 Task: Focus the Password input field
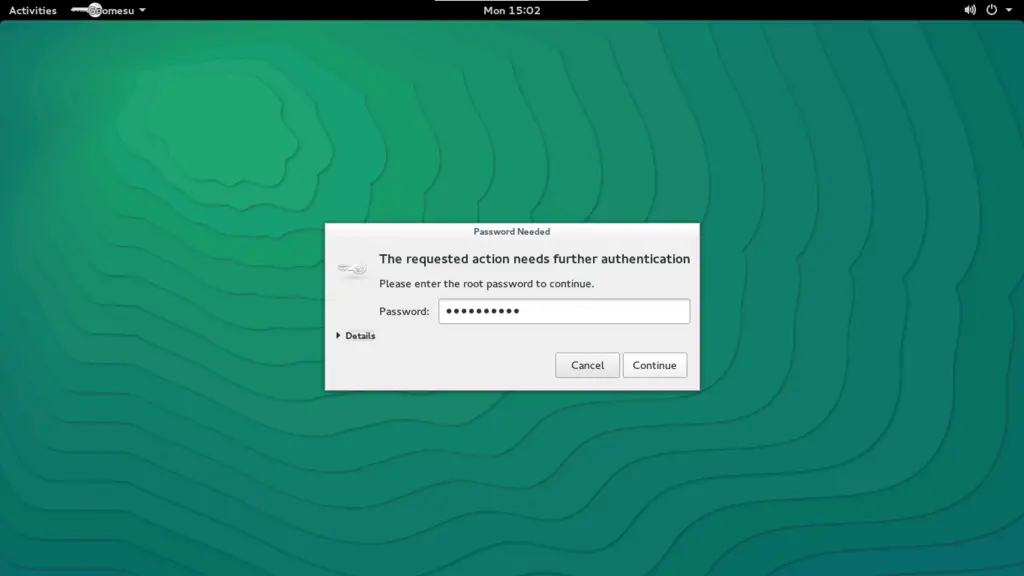[564, 311]
